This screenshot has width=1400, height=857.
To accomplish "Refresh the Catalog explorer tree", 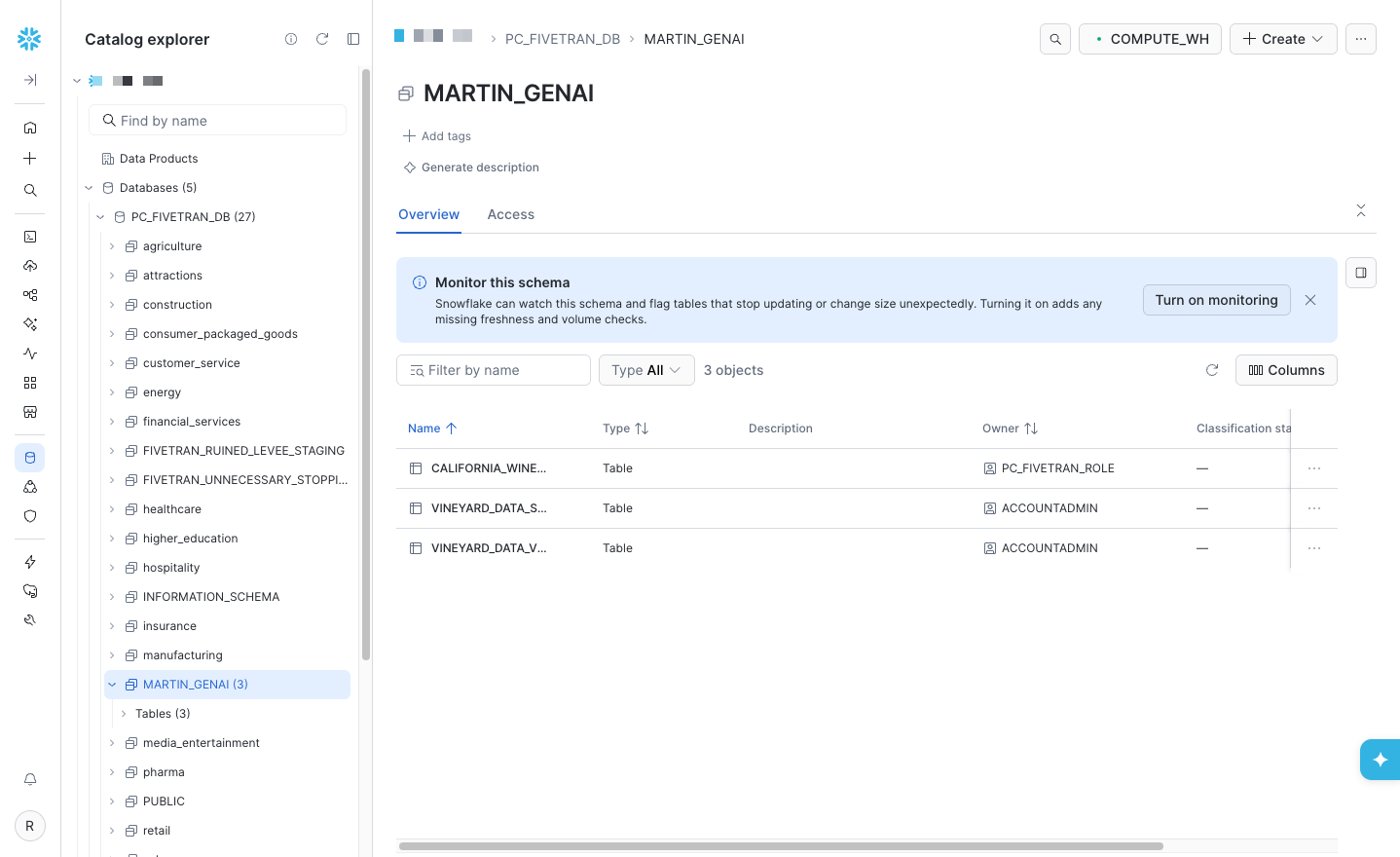I will 322,39.
